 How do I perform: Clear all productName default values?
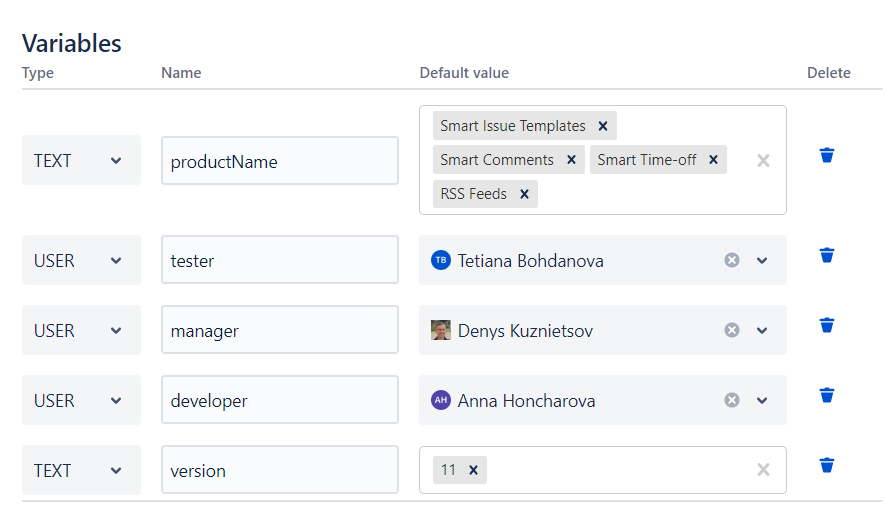[763, 160]
